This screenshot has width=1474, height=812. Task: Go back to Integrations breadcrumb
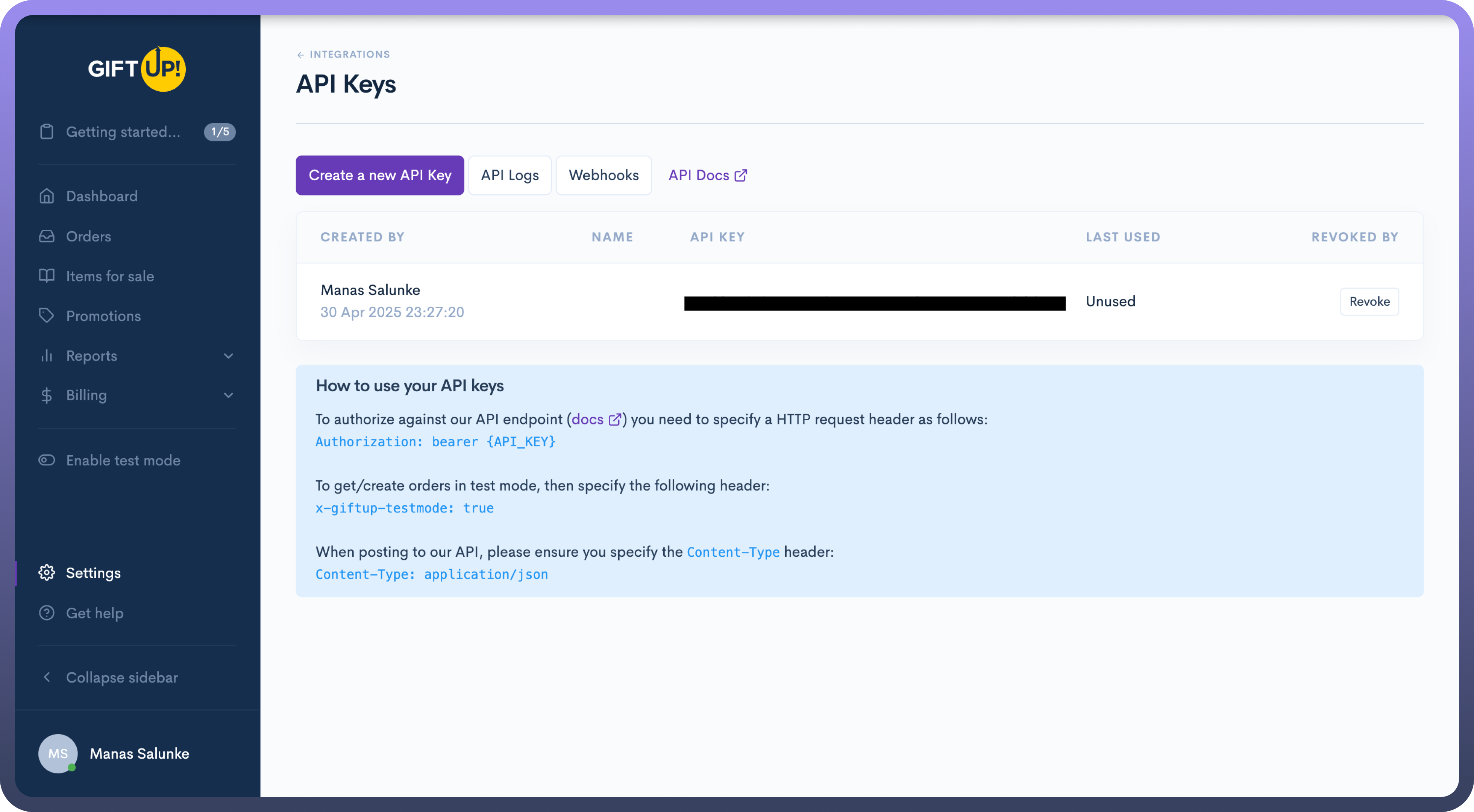[x=343, y=55]
